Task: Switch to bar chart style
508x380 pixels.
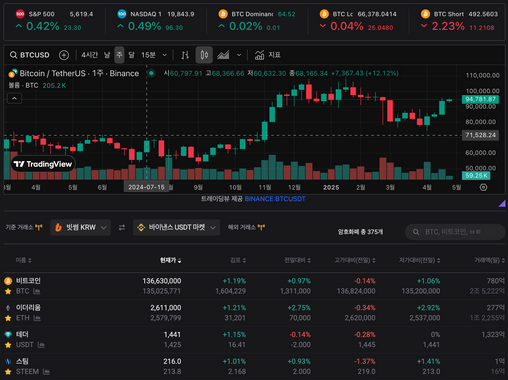Action: (x=185, y=55)
